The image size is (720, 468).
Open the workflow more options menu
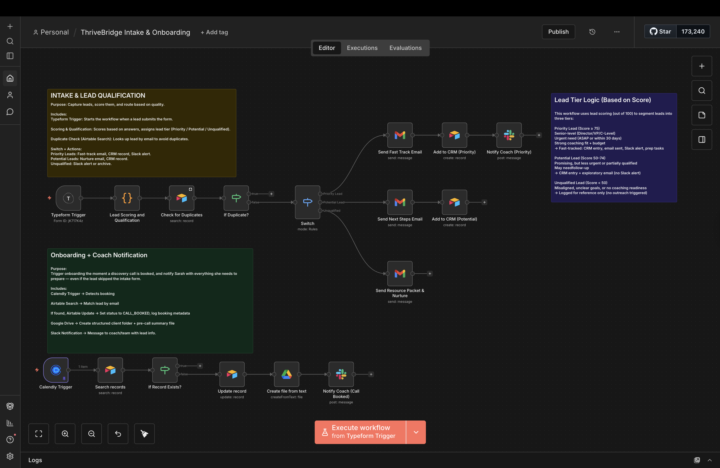(617, 32)
